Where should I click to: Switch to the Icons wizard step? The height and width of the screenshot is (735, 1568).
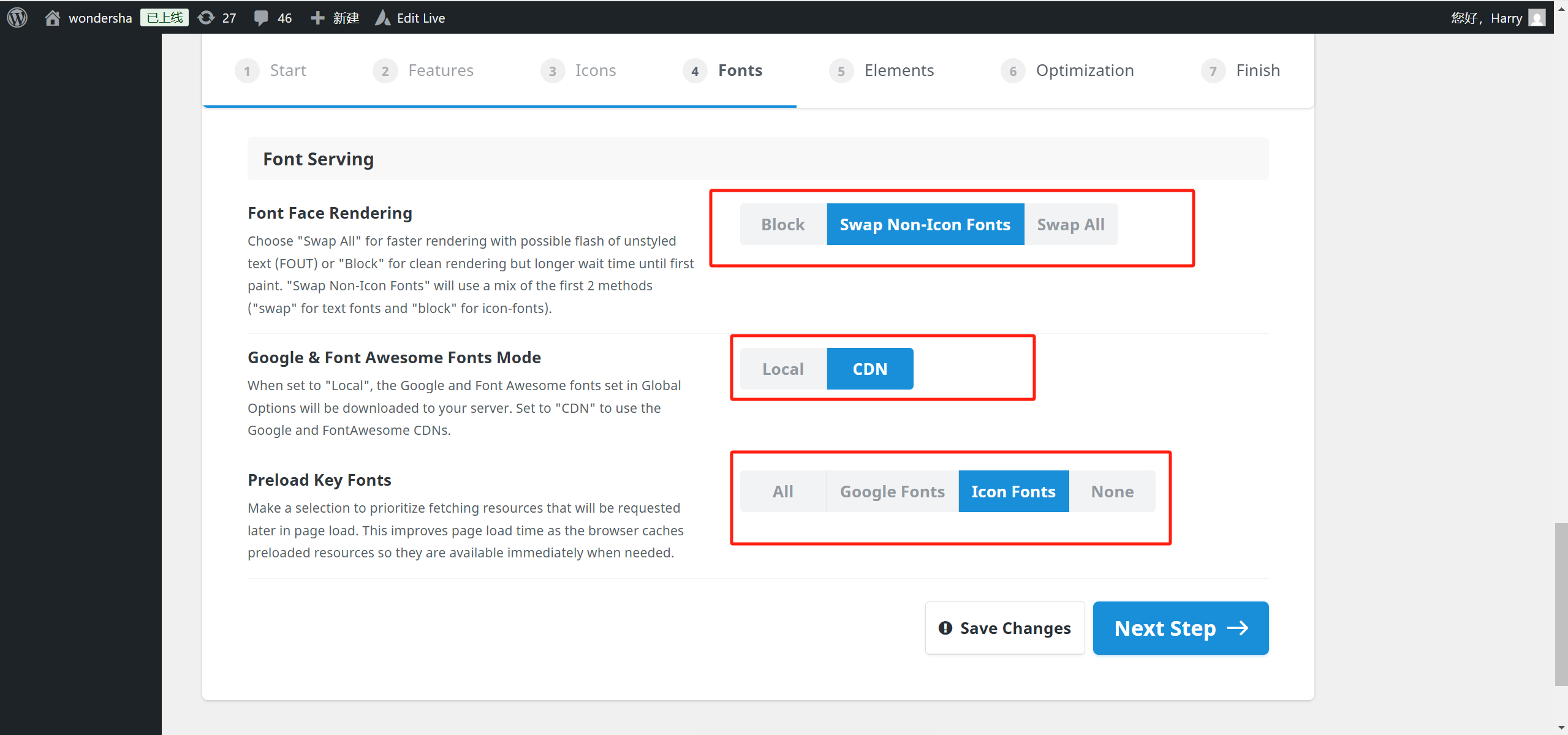594,70
